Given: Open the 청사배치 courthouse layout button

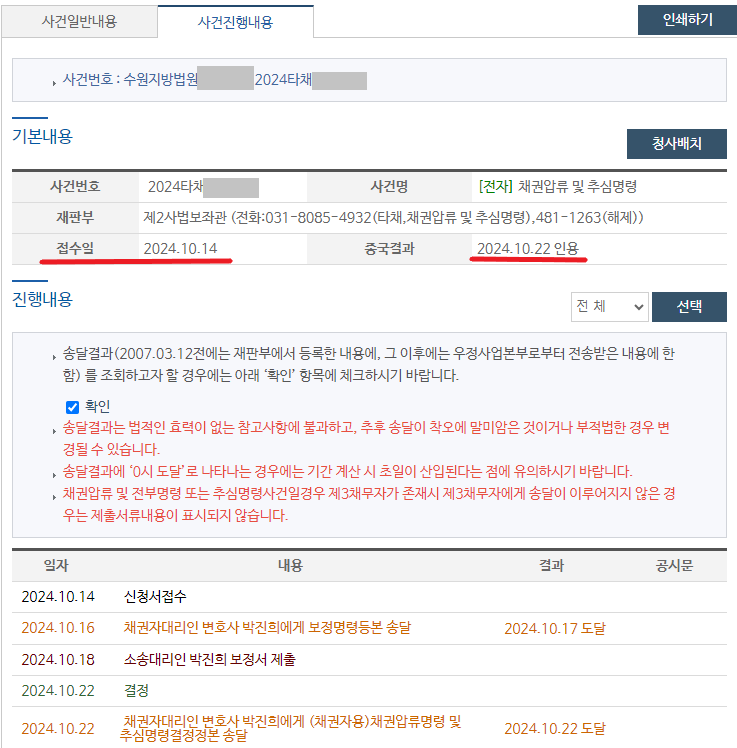Looking at the screenshot, I should click(x=676, y=144).
